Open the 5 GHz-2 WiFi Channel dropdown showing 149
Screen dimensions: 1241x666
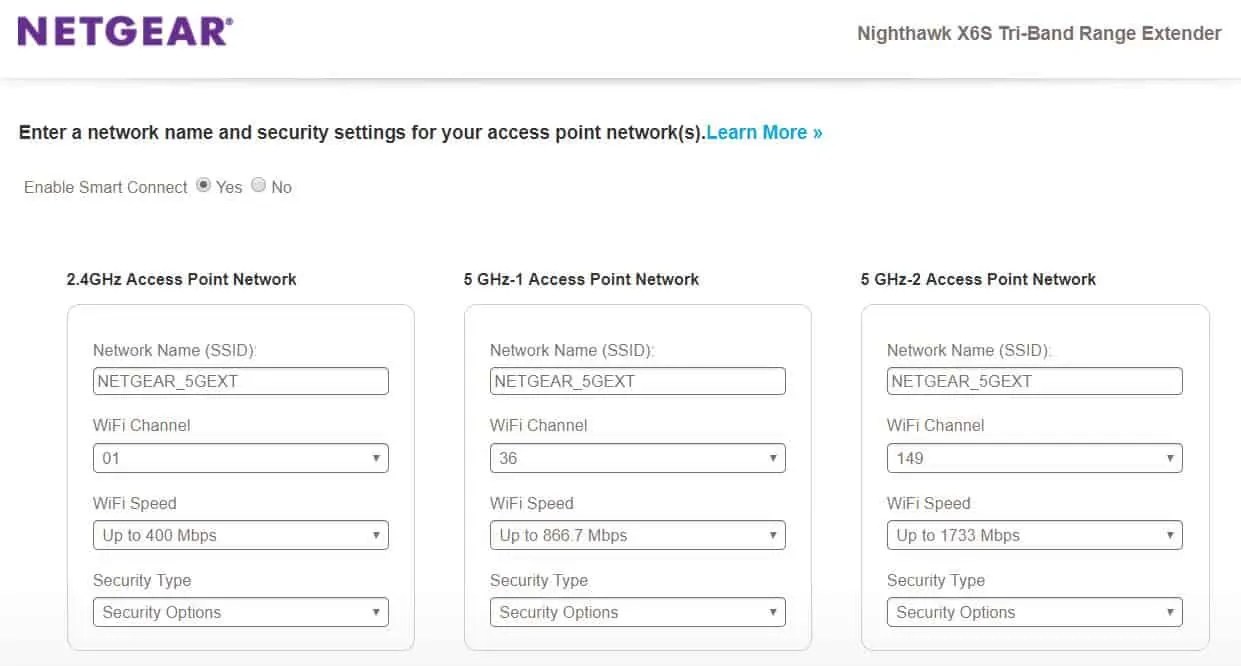pos(1034,457)
